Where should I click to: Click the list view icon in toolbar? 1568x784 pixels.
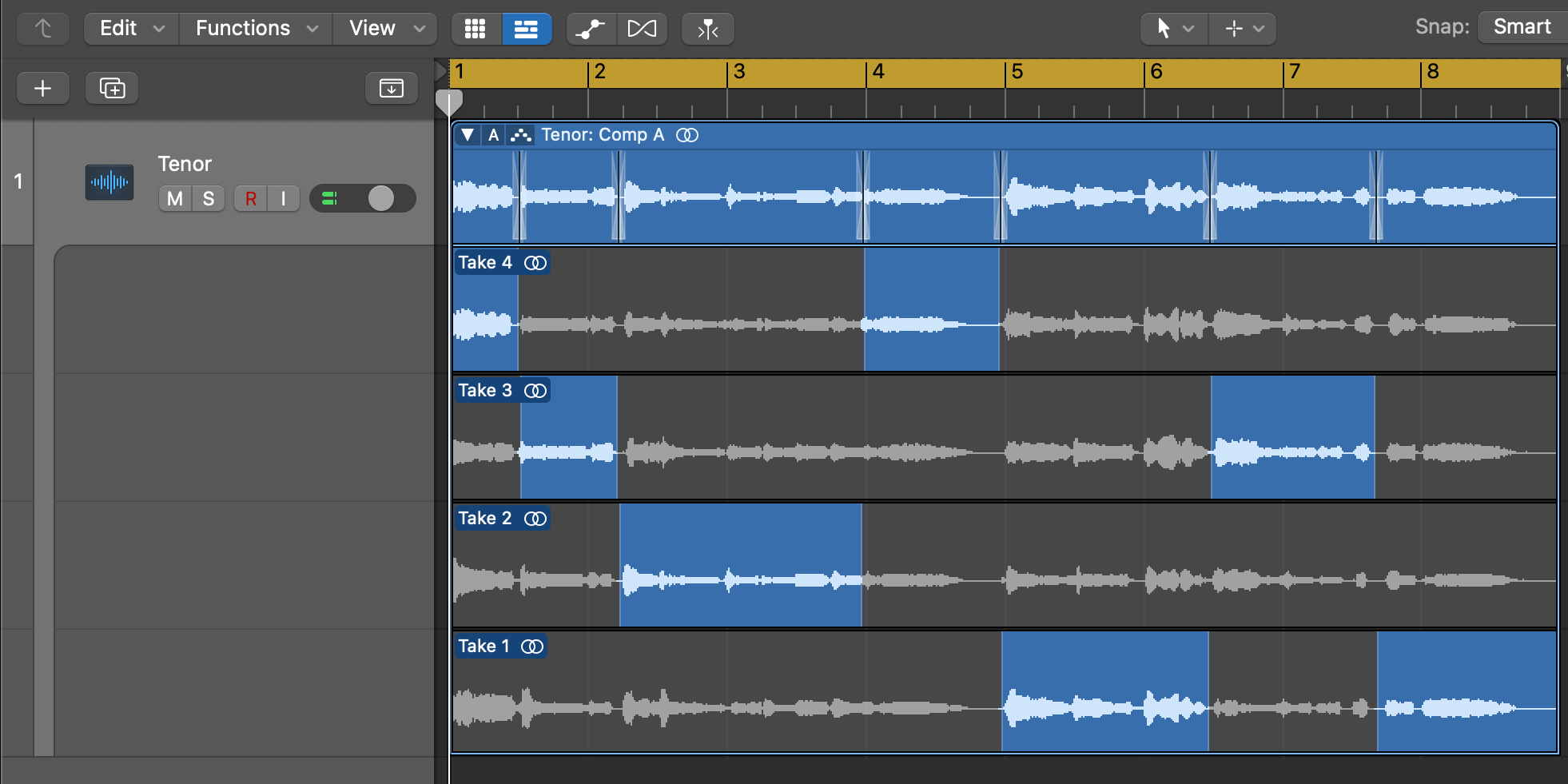pyautogui.click(x=526, y=29)
